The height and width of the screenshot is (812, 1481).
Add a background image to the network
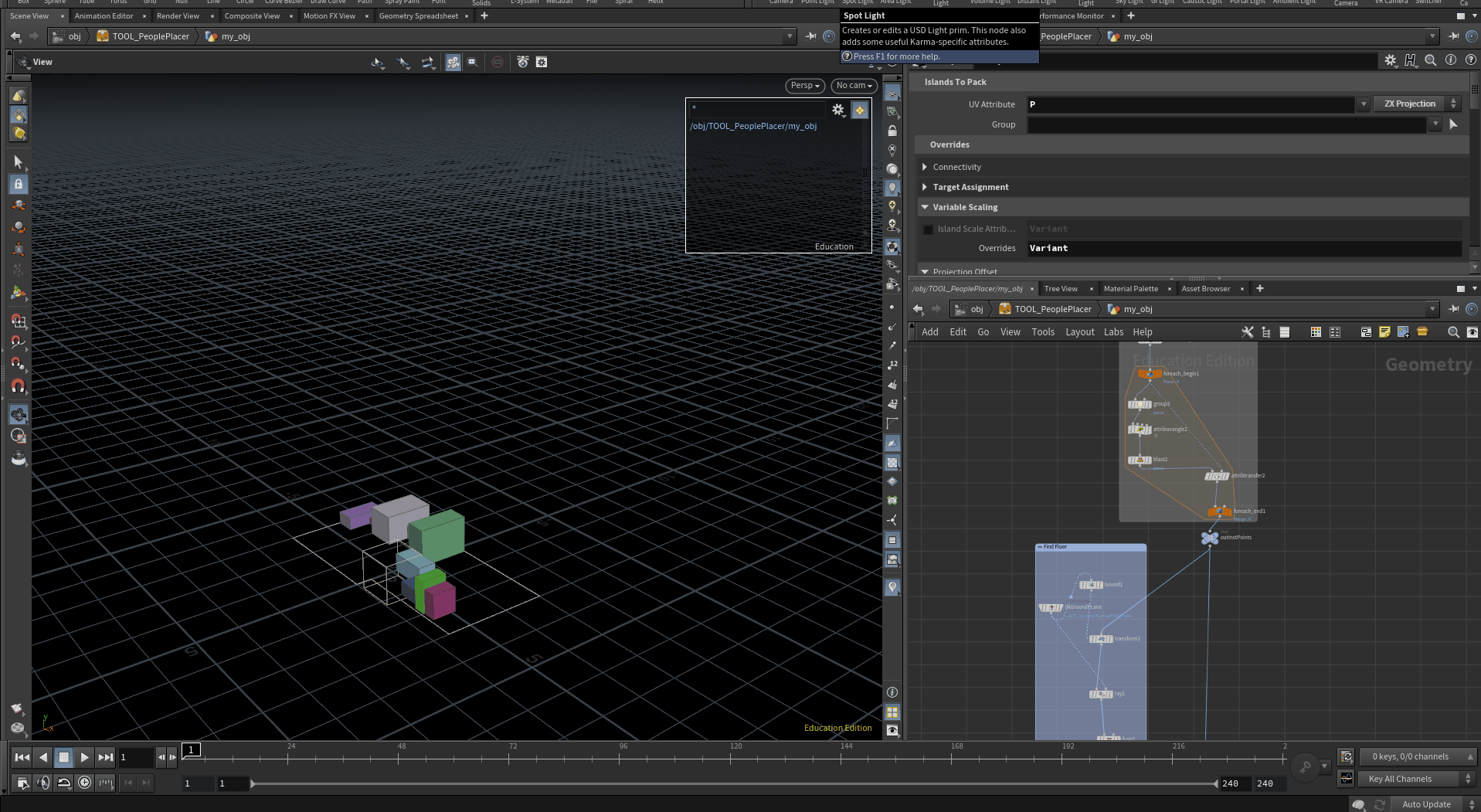pos(1403,332)
